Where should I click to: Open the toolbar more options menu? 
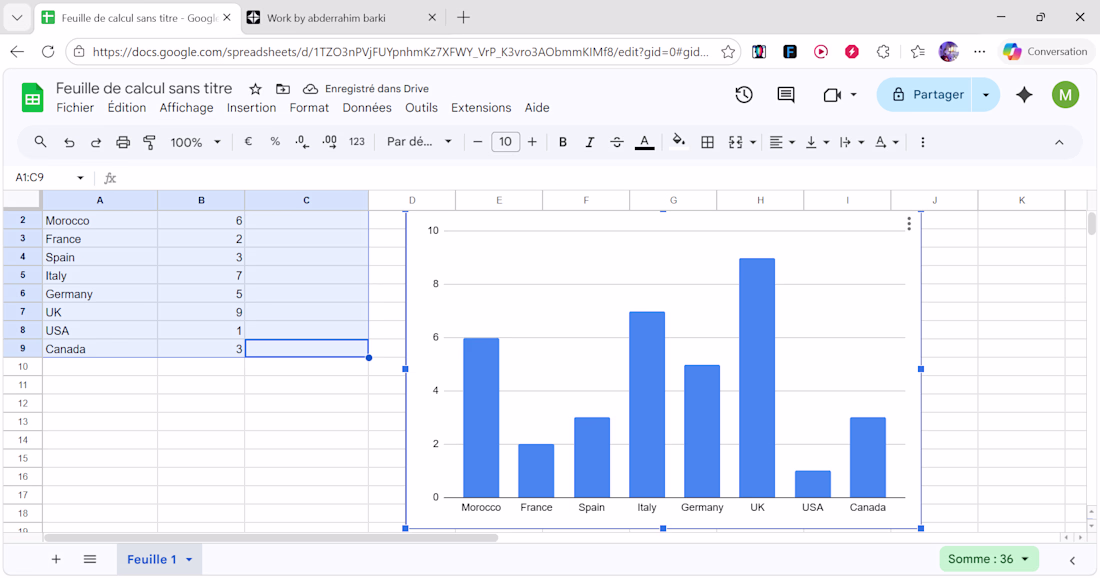click(x=923, y=142)
